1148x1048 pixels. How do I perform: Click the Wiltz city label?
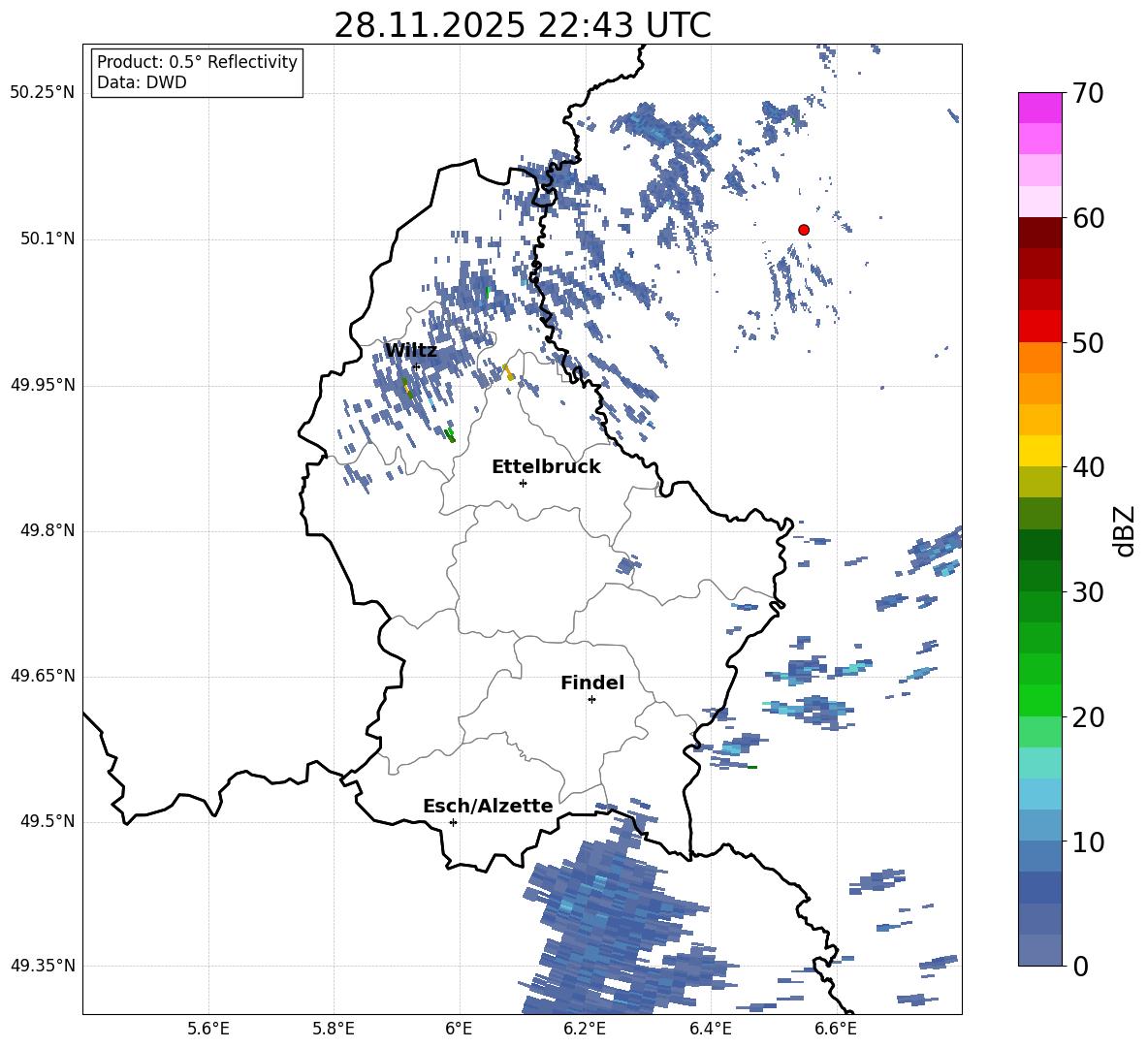[x=411, y=351]
